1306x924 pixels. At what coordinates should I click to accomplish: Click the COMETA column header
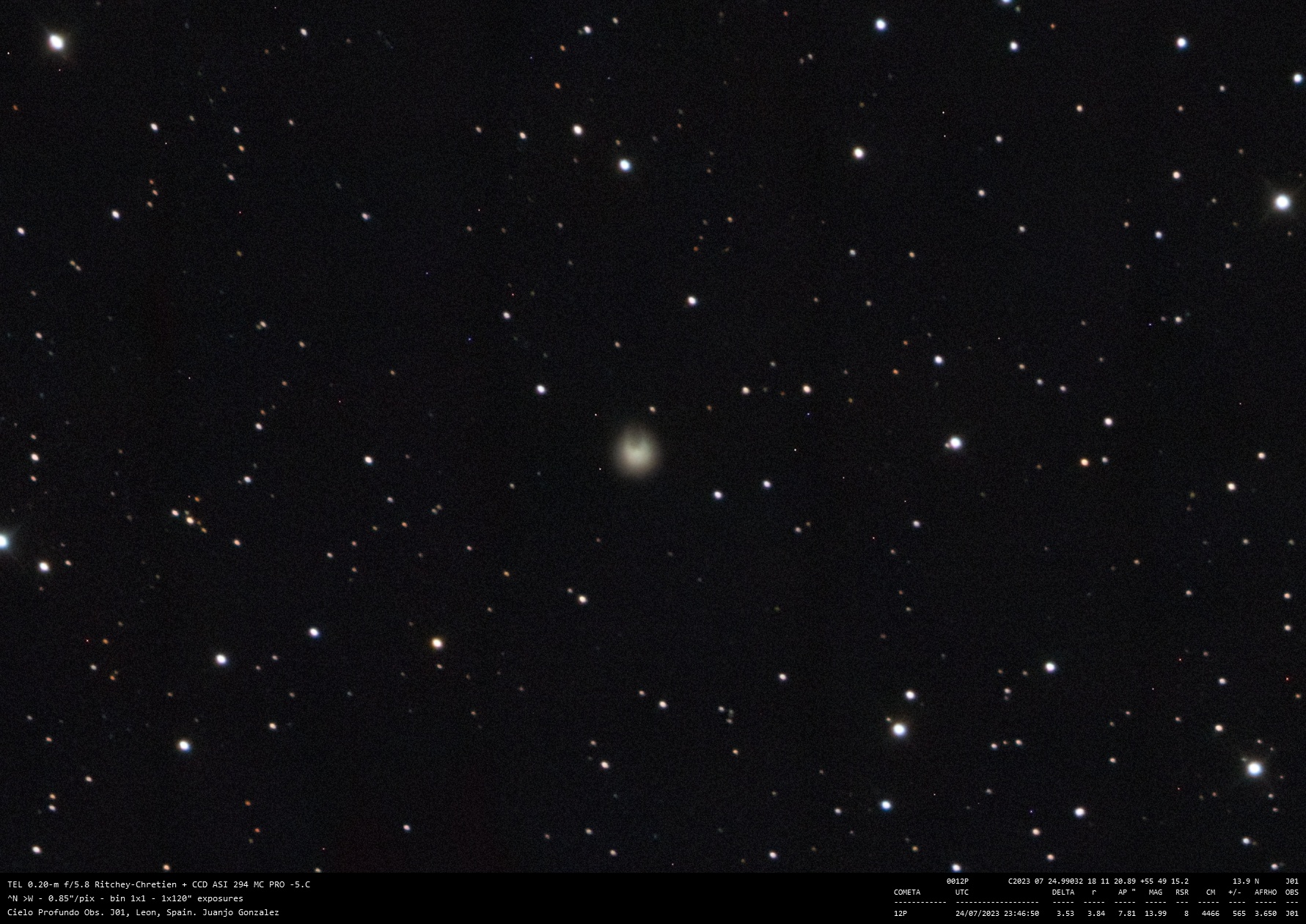coord(906,892)
